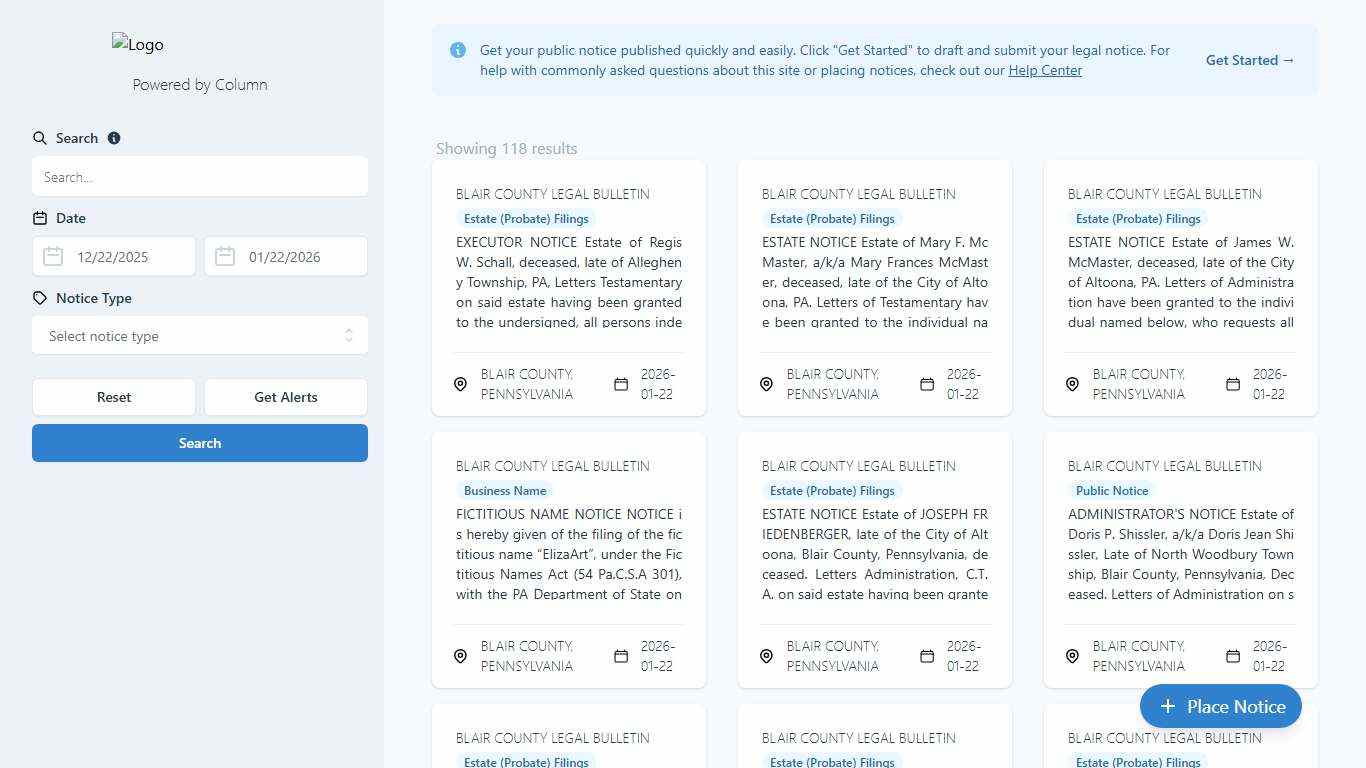
Task: Focus the Search text input field
Action: point(200,177)
